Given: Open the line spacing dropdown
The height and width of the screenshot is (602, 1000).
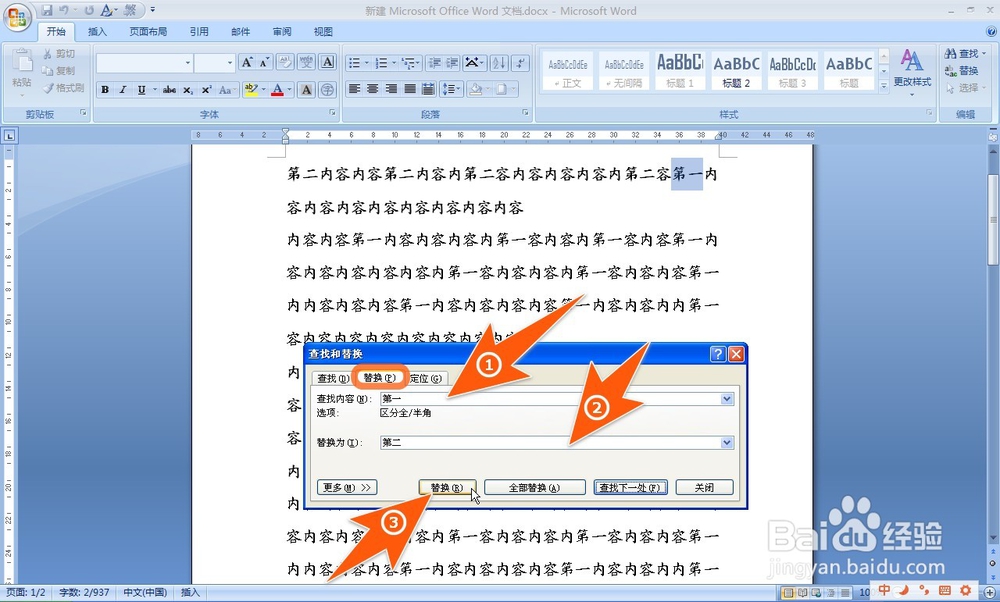Looking at the screenshot, I should [x=452, y=89].
